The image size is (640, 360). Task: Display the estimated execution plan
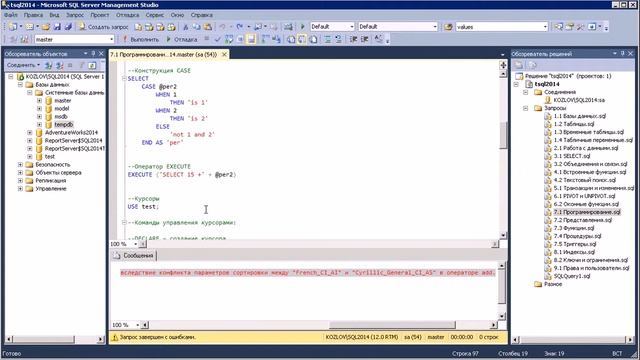229,39
